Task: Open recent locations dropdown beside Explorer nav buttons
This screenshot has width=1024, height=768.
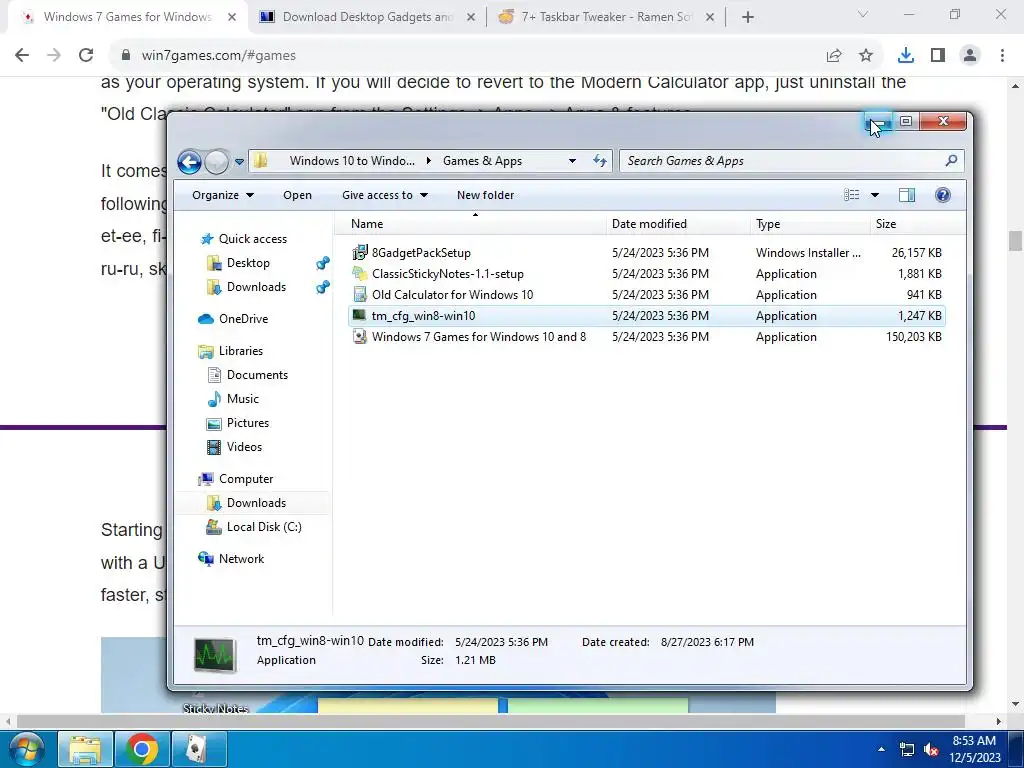Action: point(239,161)
